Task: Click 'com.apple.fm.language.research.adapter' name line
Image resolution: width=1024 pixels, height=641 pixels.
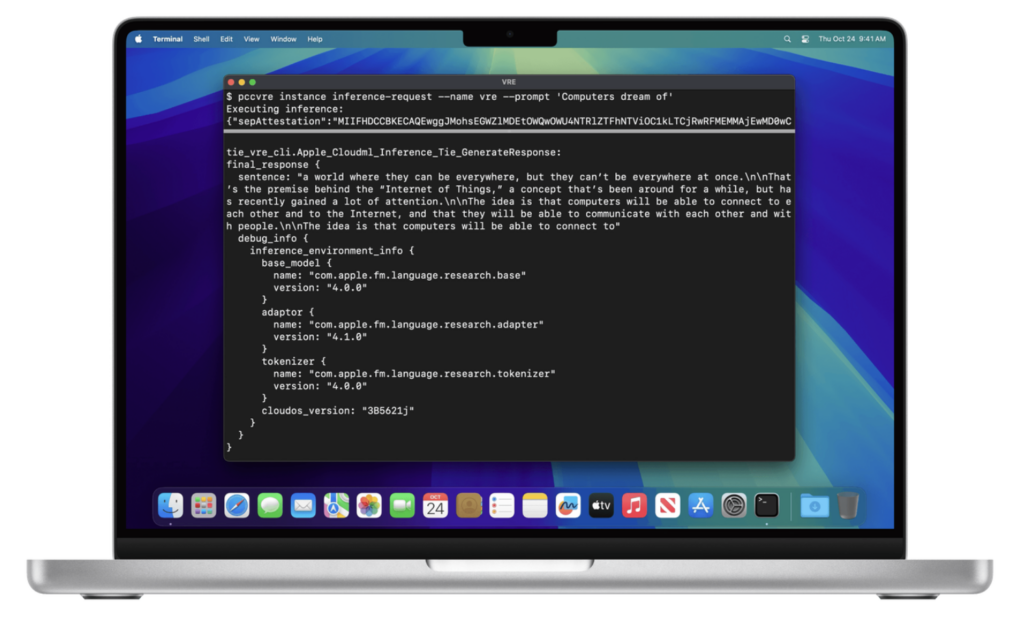Action: coord(408,324)
